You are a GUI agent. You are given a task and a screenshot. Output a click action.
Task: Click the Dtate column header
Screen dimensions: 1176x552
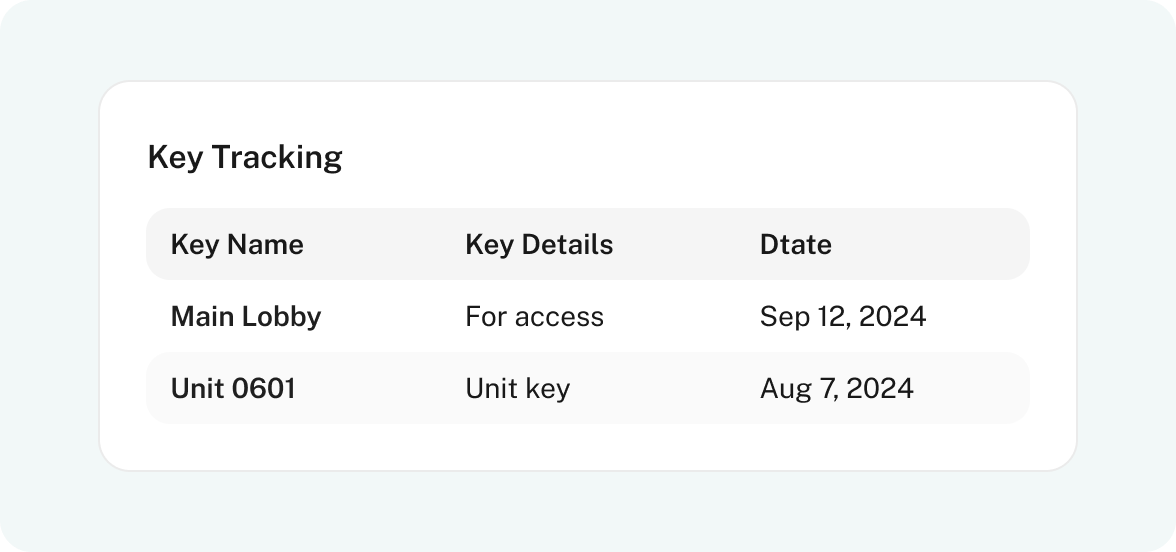point(796,244)
